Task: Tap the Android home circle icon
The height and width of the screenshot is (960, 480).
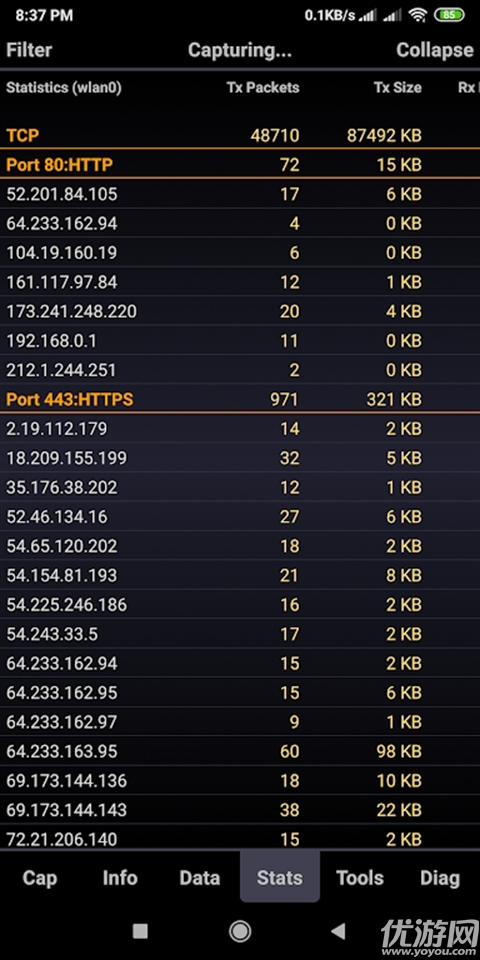Action: [240, 931]
